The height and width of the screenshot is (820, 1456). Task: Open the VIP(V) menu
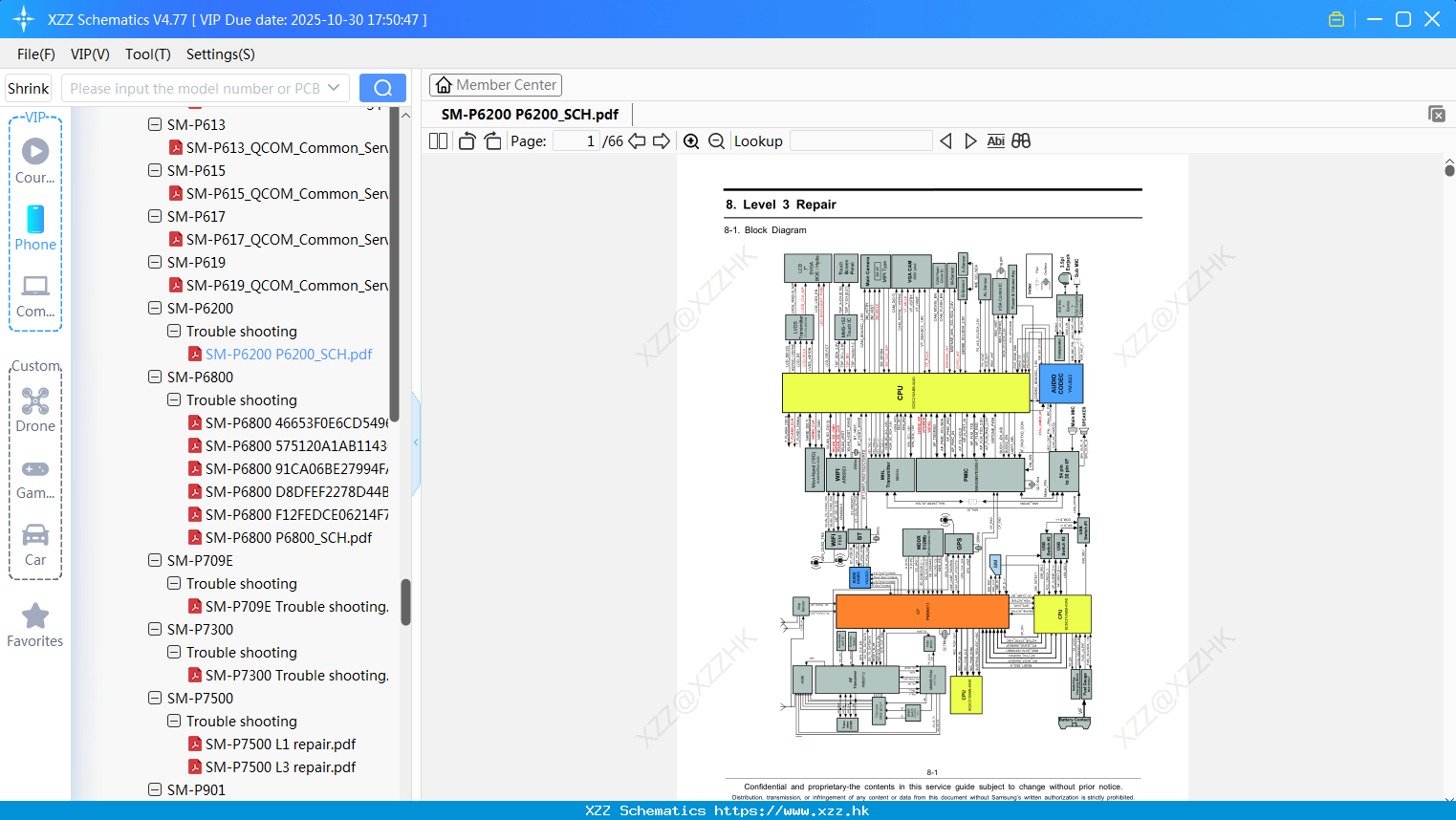point(90,54)
